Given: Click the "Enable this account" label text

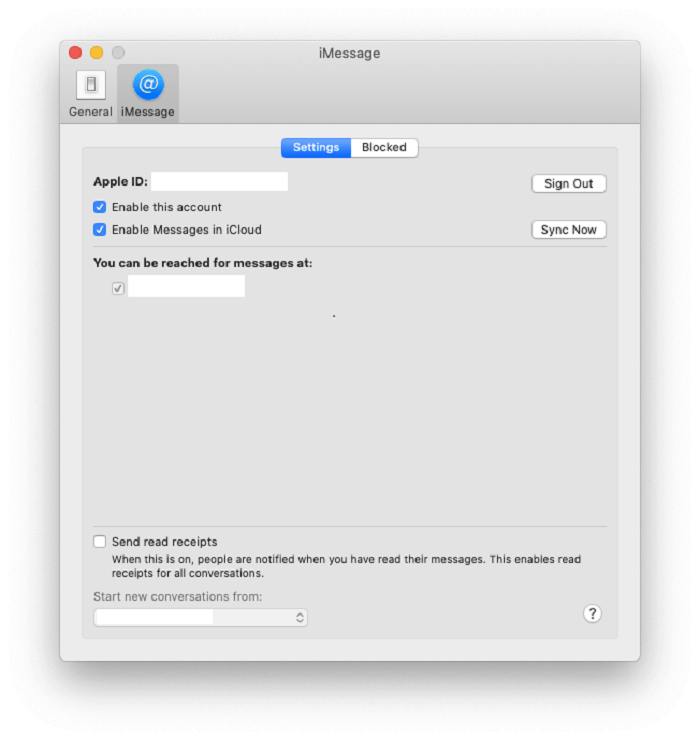Looking at the screenshot, I should [167, 207].
